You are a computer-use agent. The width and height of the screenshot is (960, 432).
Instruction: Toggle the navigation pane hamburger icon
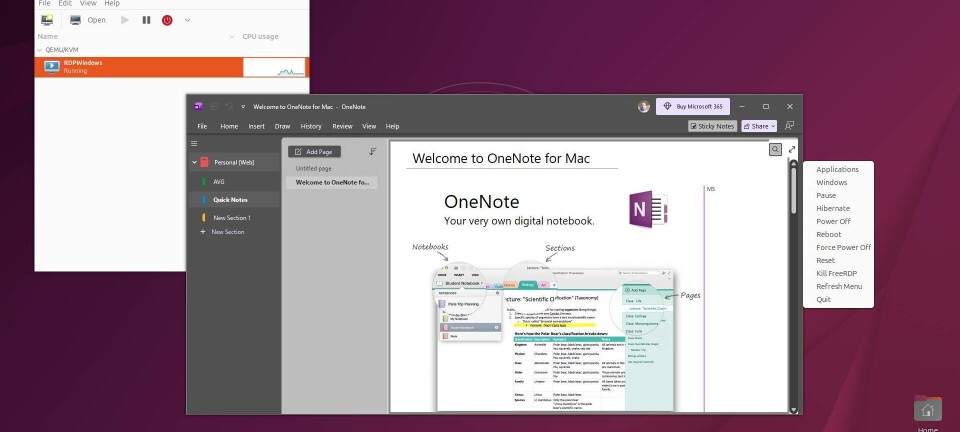[x=194, y=144]
